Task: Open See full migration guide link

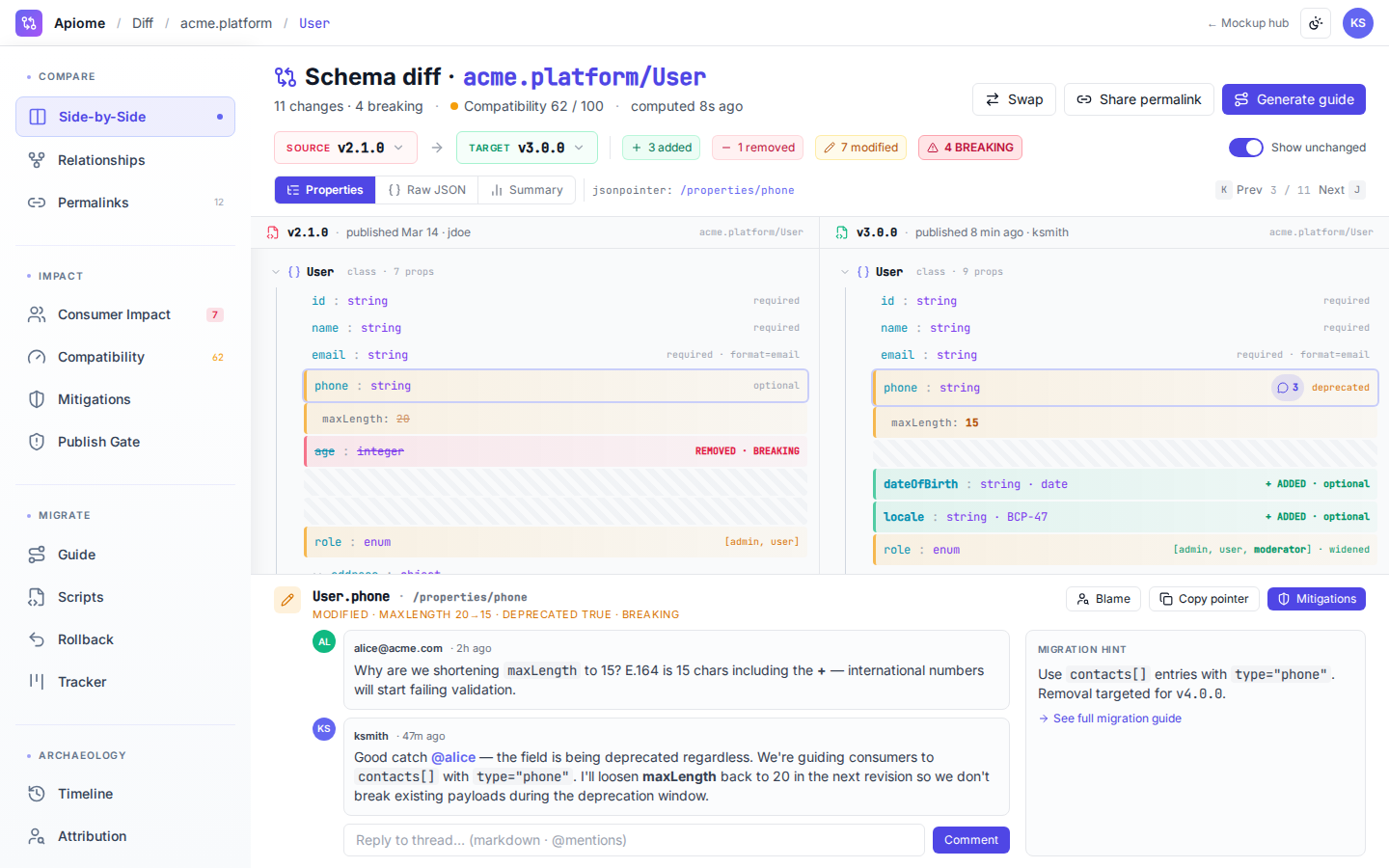Action: click(1110, 719)
